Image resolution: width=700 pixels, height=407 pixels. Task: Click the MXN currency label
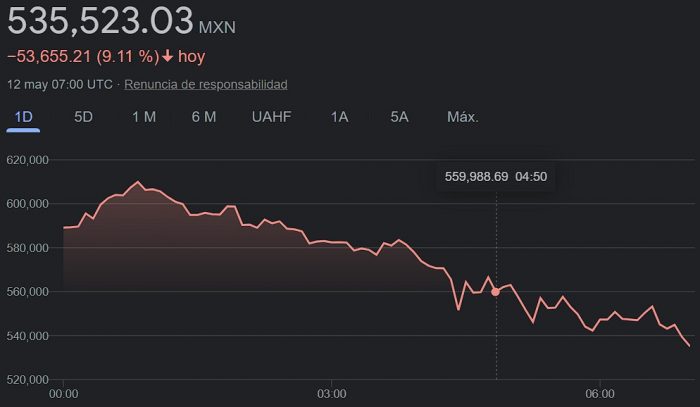click(x=218, y=25)
